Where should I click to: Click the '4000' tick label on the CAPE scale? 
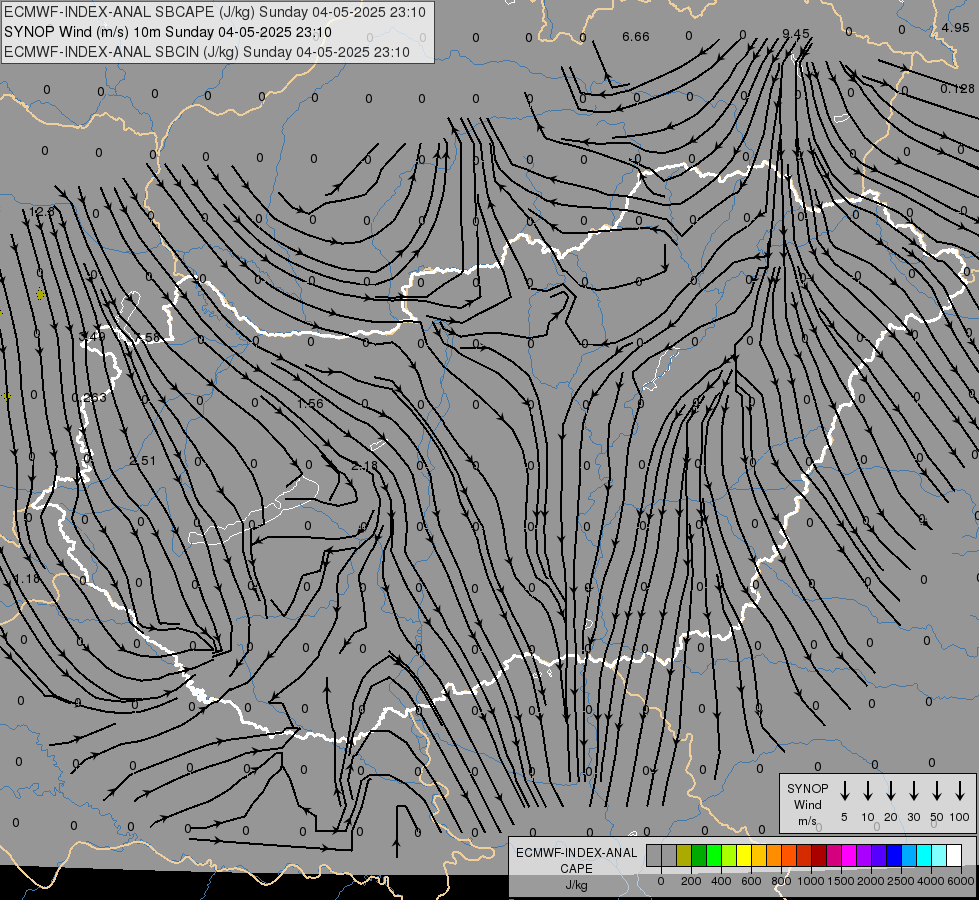931,881
